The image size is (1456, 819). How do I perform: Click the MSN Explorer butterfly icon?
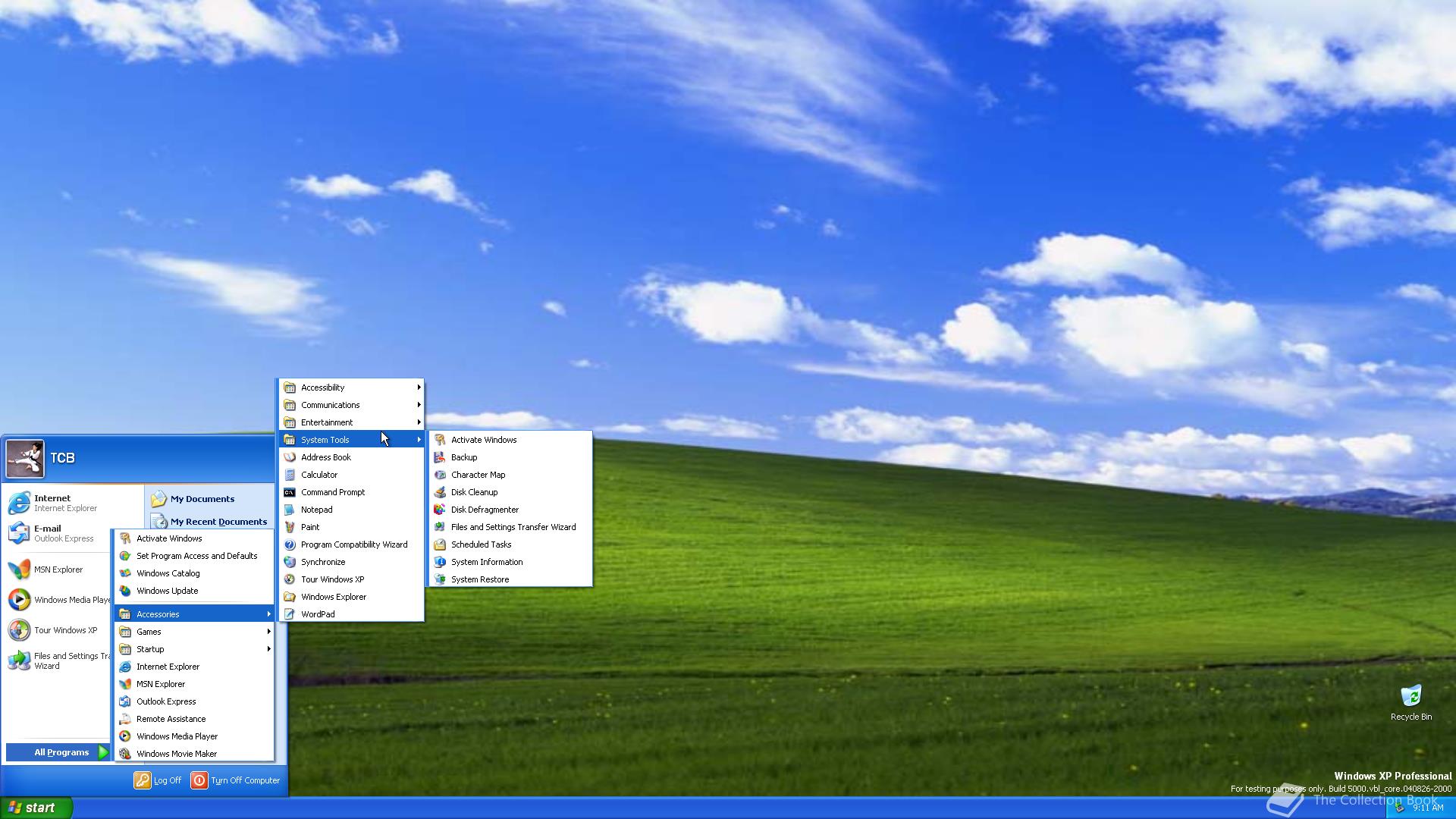click(19, 570)
